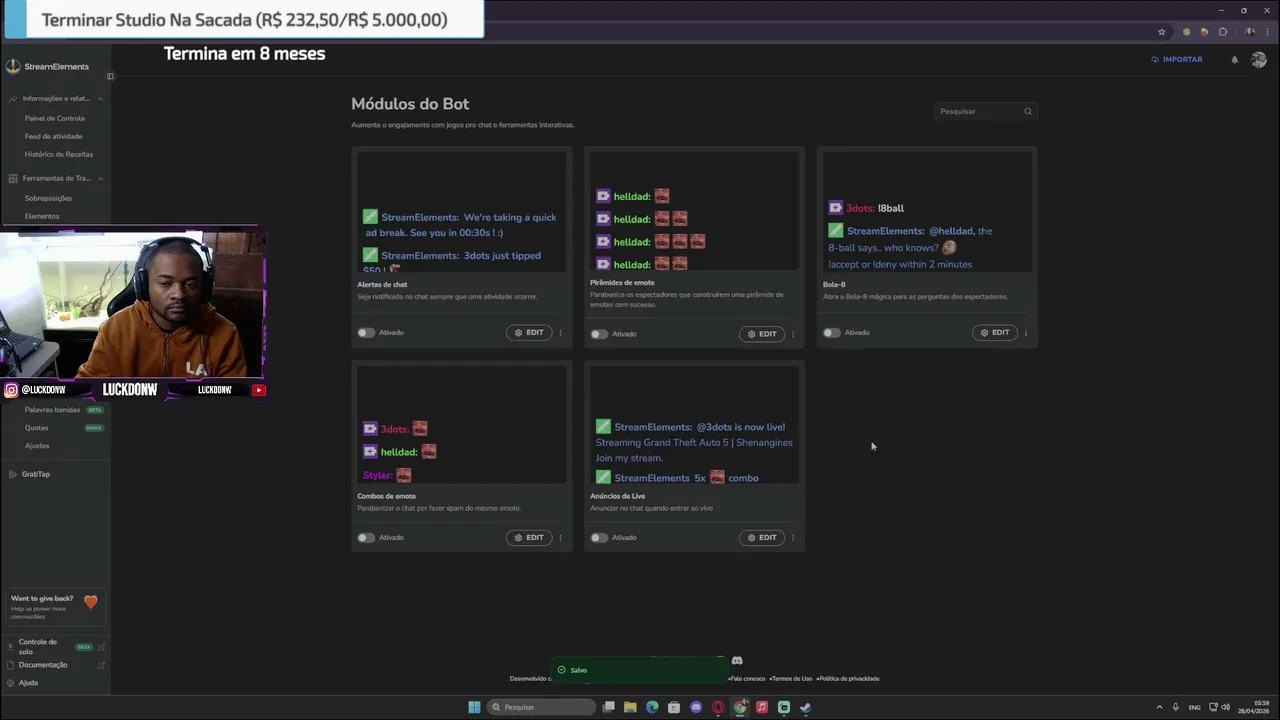Go to Painel de Controle
The image size is (1280, 720).
click(55, 118)
